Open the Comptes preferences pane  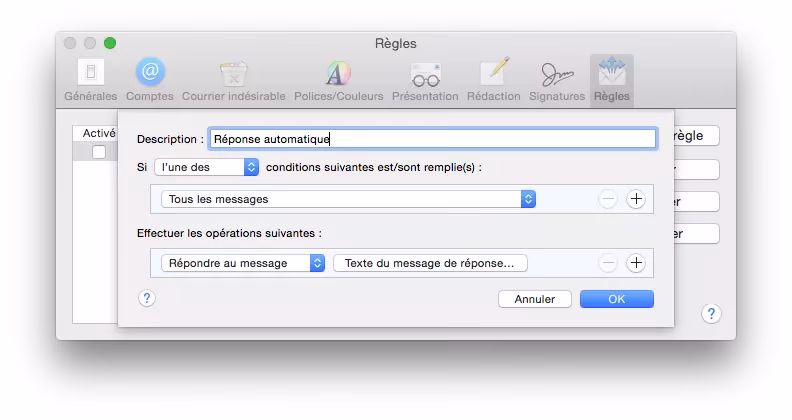pos(150,81)
